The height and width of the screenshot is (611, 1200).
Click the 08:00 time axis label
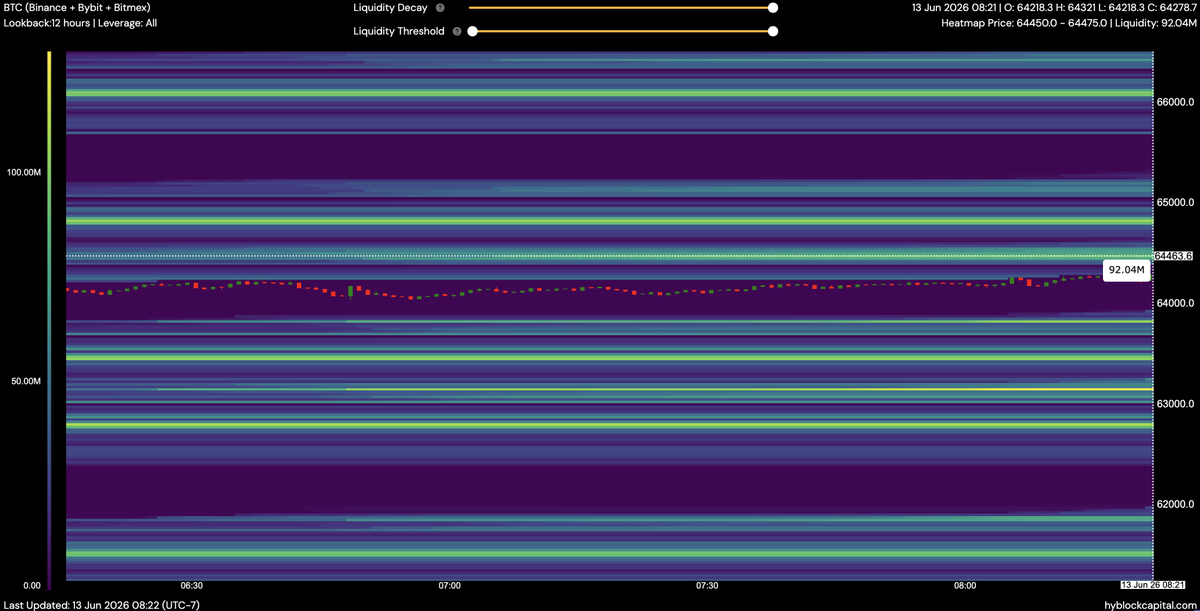966,585
